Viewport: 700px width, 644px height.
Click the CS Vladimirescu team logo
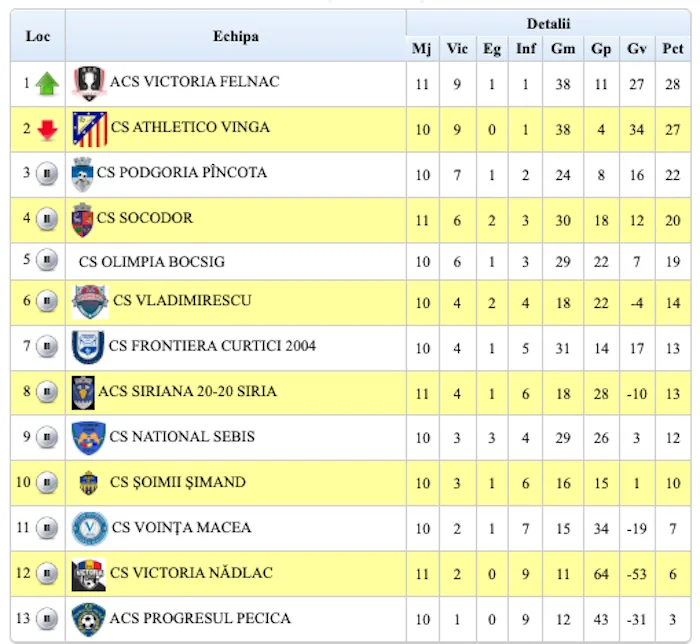[x=89, y=301]
